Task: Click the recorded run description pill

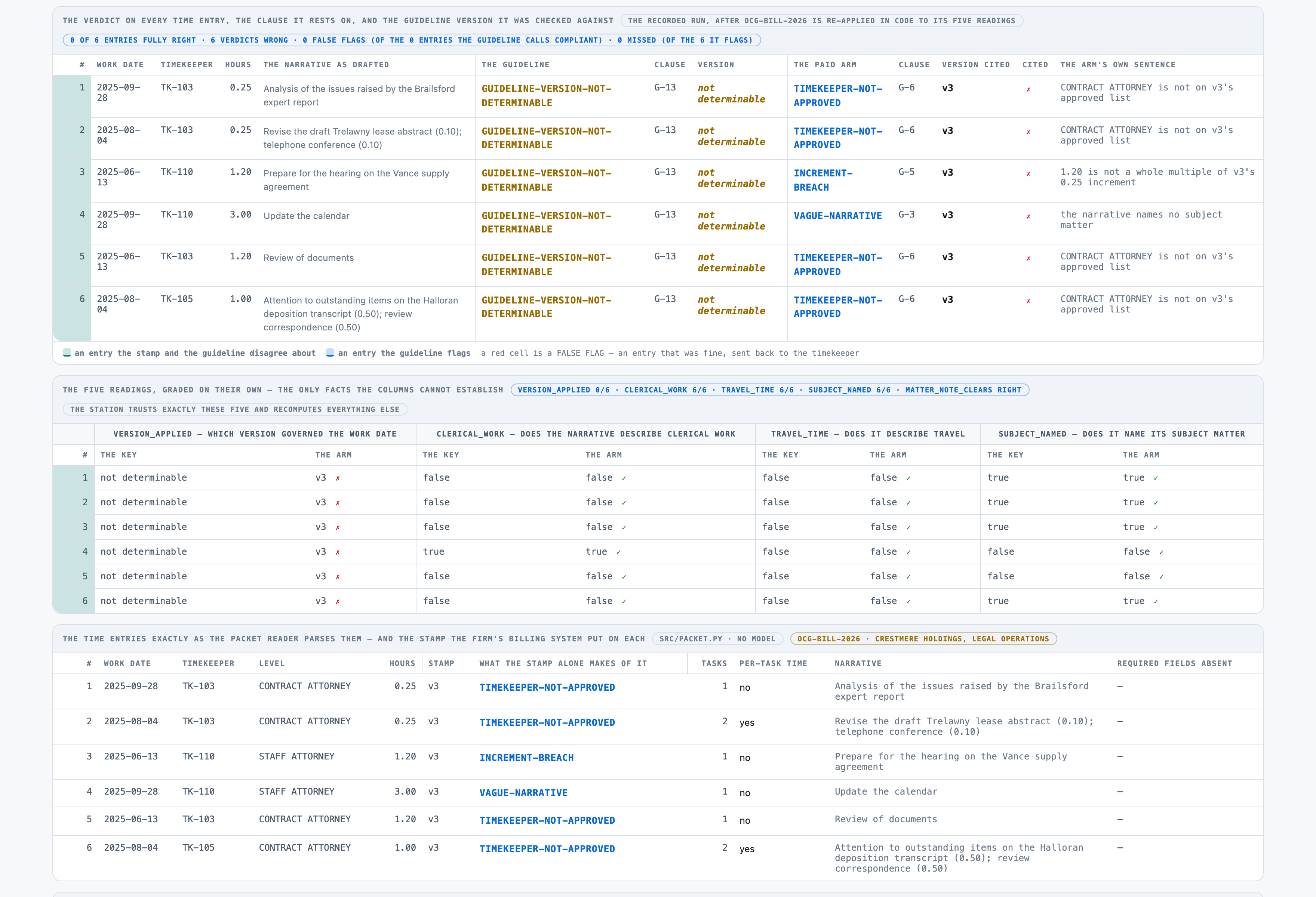Action: [822, 21]
